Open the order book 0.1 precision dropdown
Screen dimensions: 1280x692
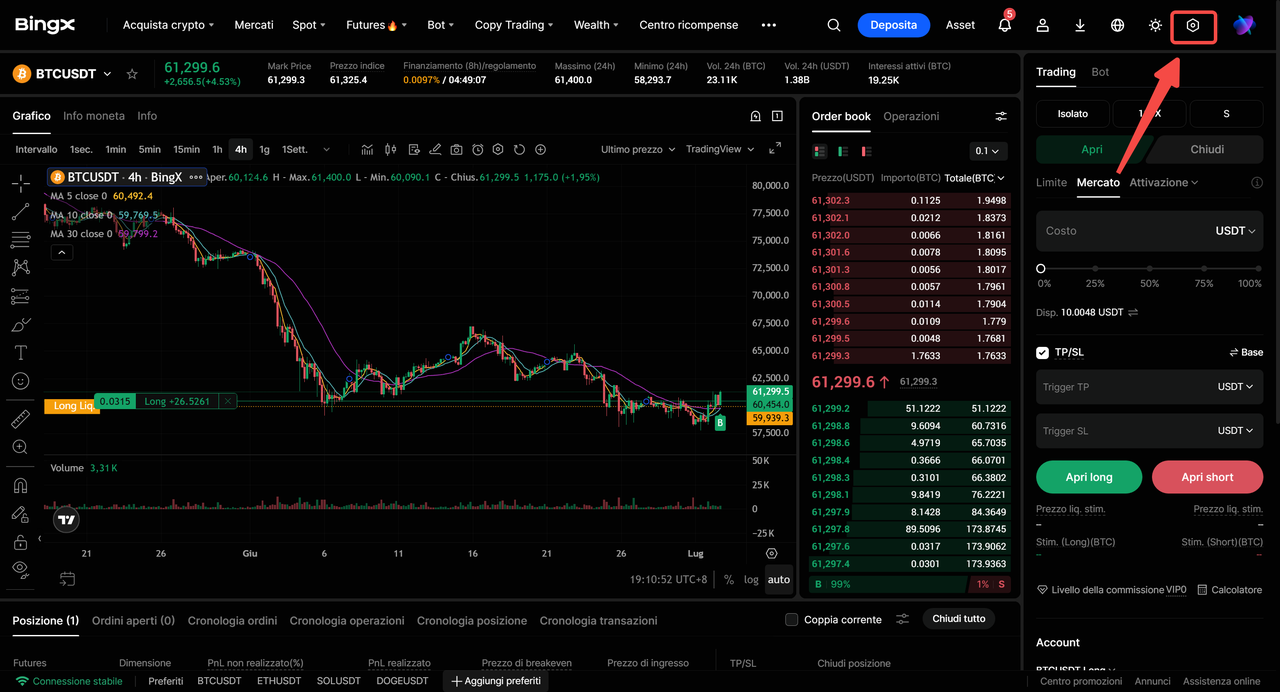click(x=988, y=151)
